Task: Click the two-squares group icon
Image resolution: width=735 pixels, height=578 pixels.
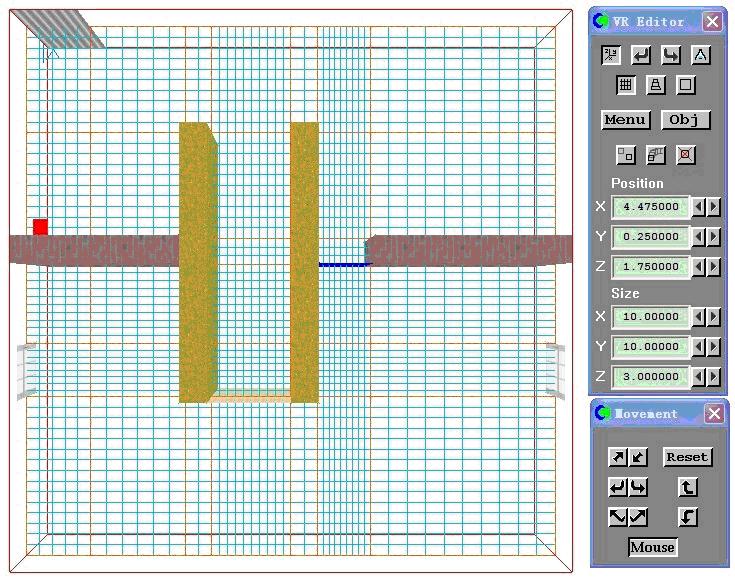Action: click(625, 155)
